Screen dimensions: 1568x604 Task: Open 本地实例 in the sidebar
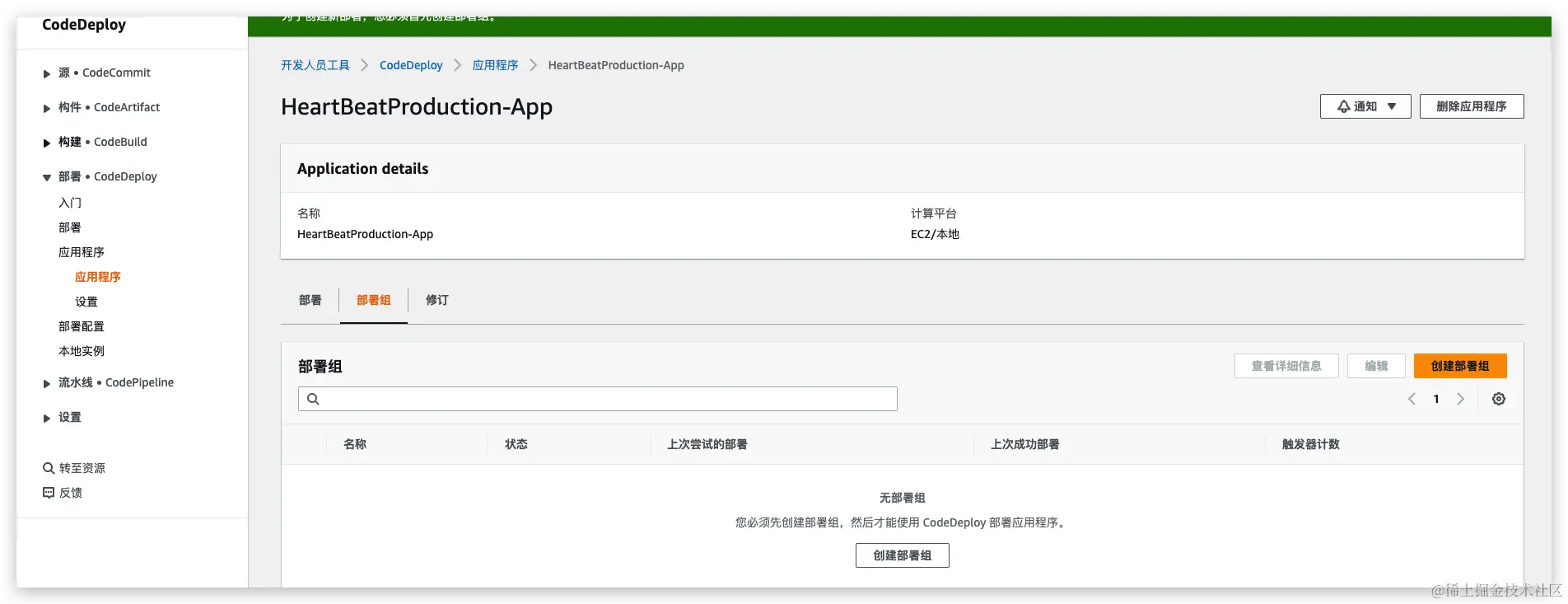point(82,351)
